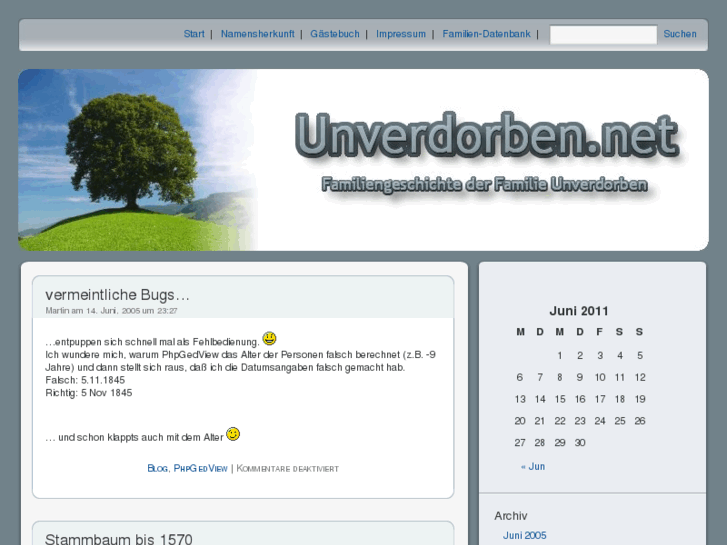Open the PhpGedView category link
This screenshot has width=727, height=545.
[200, 468]
